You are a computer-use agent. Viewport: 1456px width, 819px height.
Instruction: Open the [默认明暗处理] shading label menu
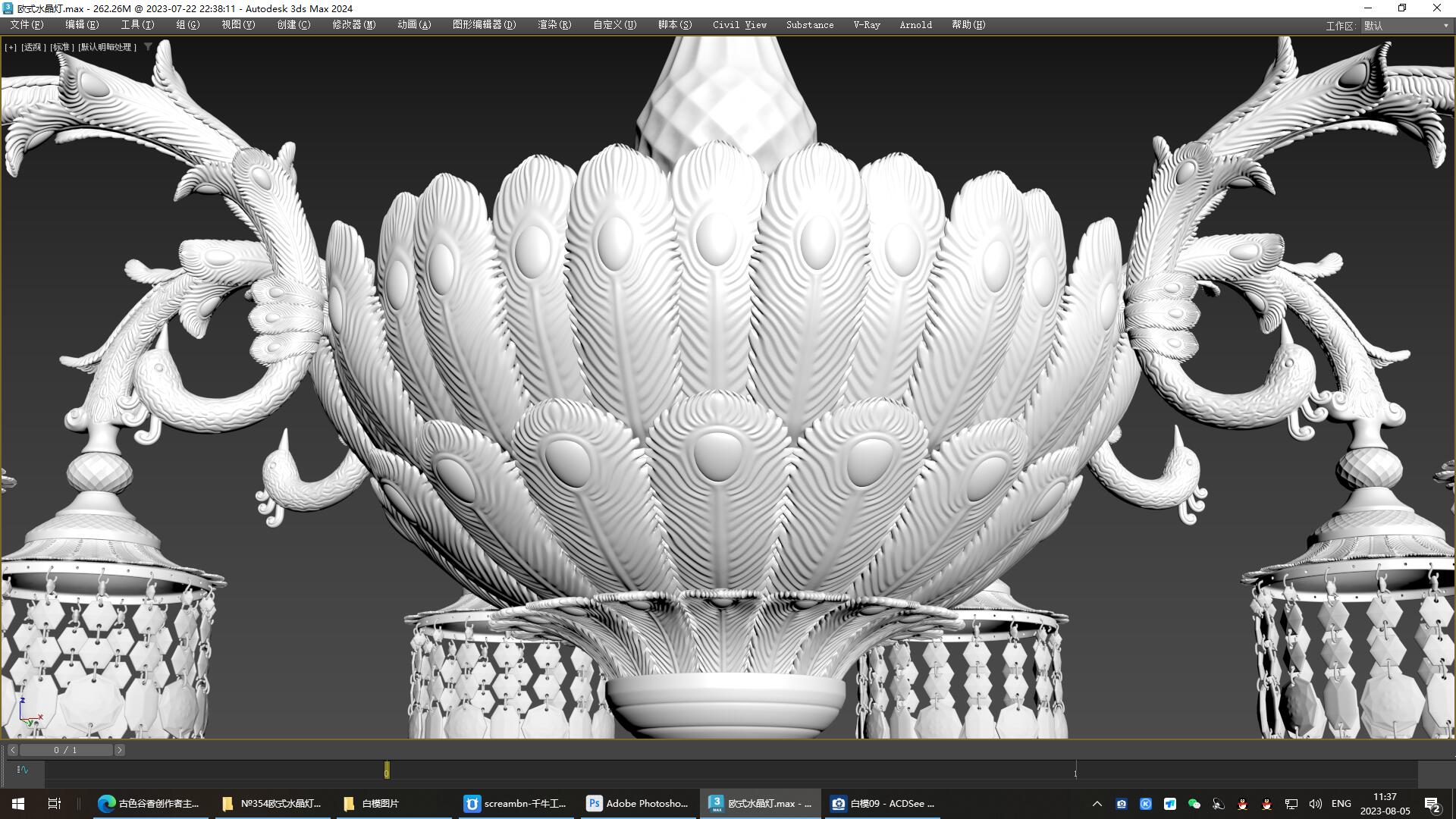pos(105,46)
